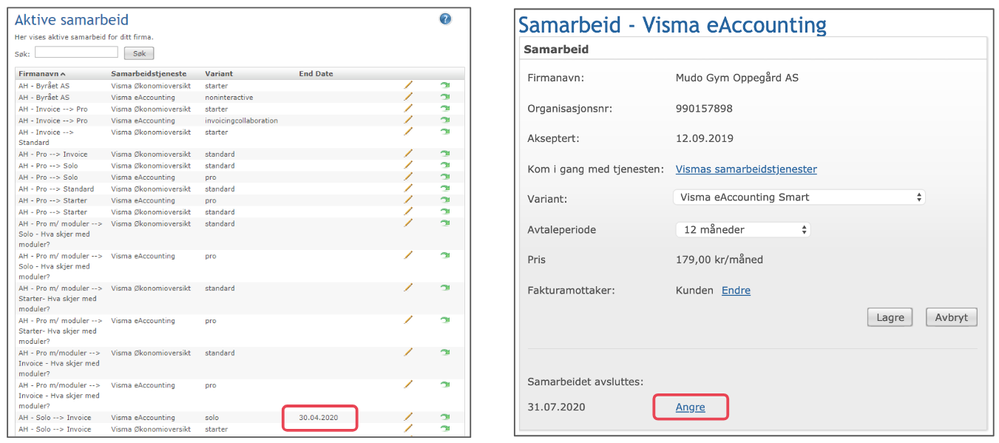Click Endre next to Fakturamottaker
The height and width of the screenshot is (443, 999).
tap(736, 291)
